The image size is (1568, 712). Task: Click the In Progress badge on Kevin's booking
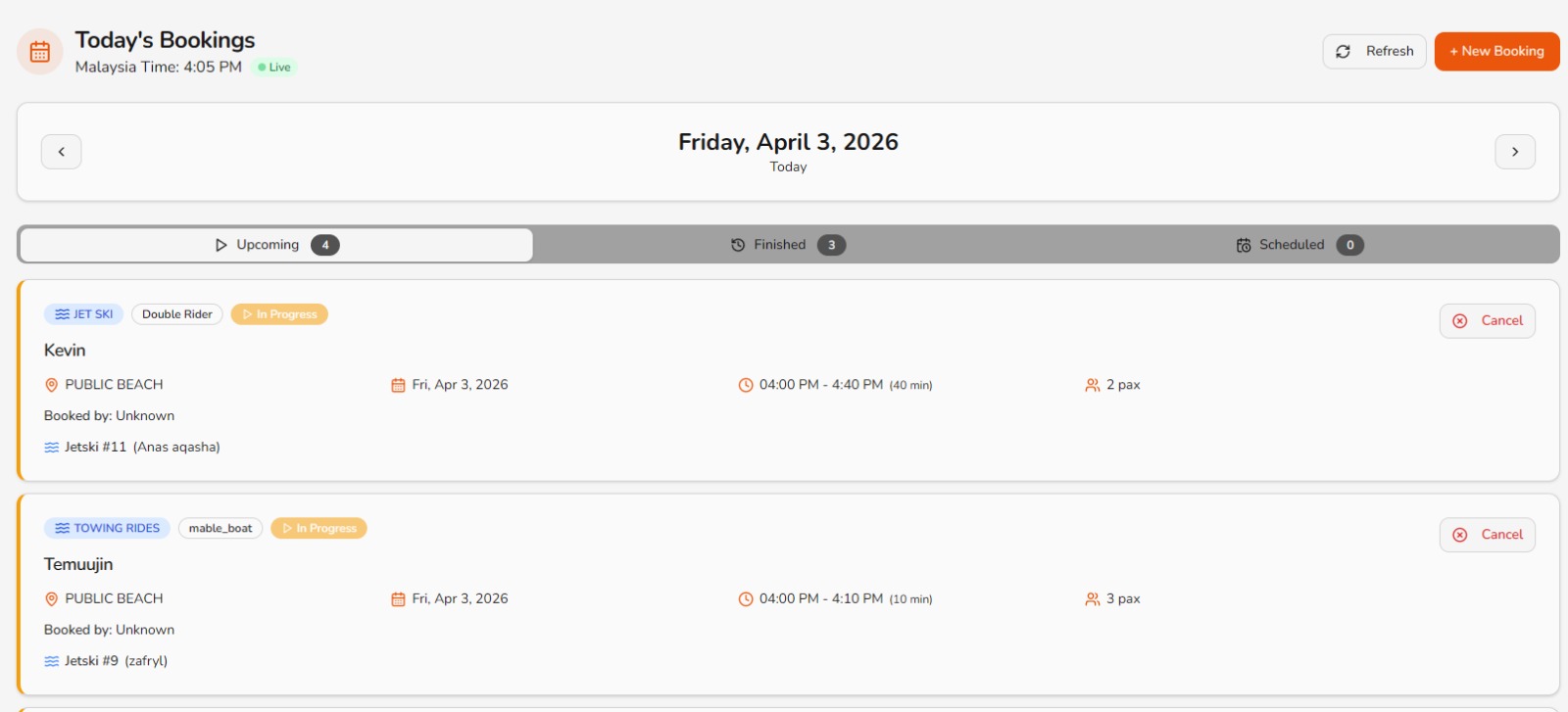279,314
